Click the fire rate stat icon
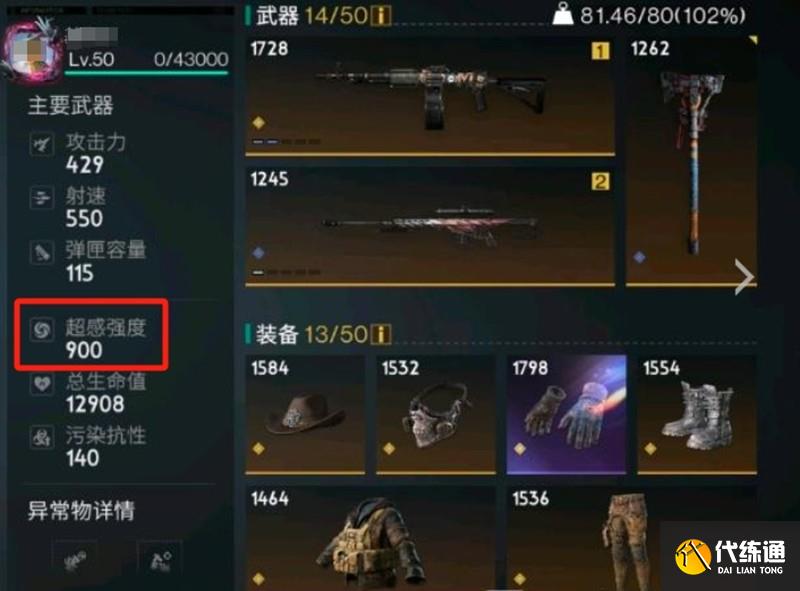800x591 pixels. (x=42, y=198)
